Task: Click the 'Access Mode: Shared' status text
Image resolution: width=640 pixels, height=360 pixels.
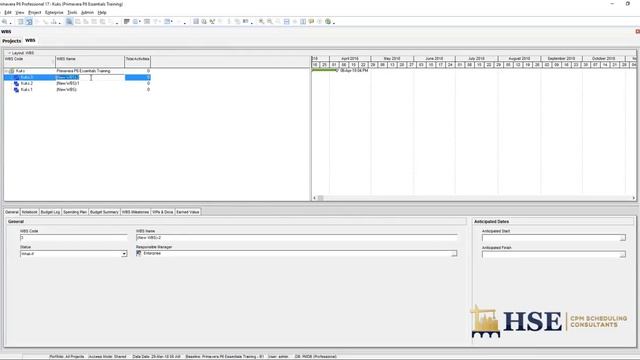Action: tap(107, 356)
